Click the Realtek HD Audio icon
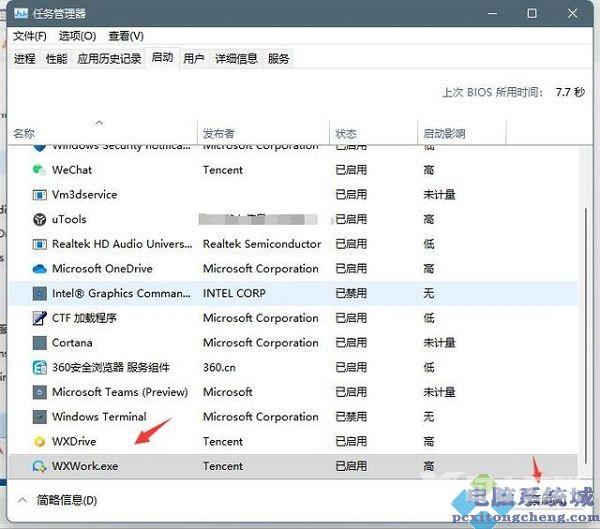 coord(39,244)
